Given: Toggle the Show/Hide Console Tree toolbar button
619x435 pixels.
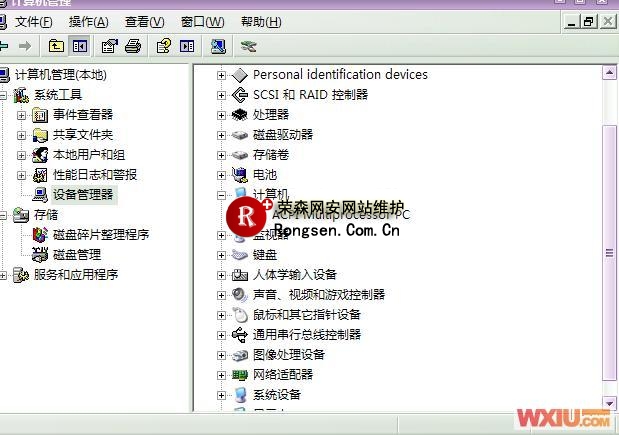Looking at the screenshot, I should [x=79, y=46].
